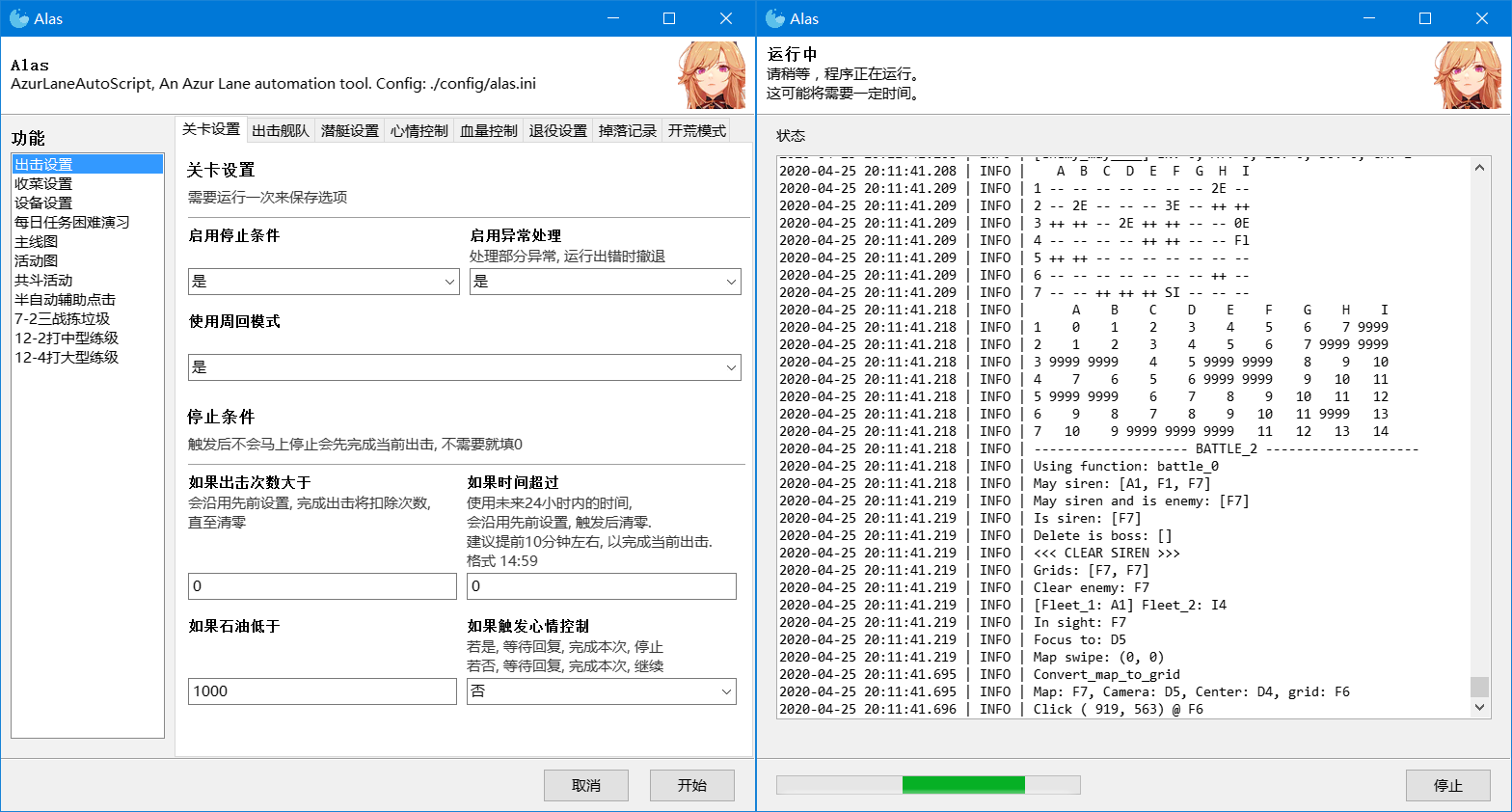Image resolution: width=1512 pixels, height=812 pixels.
Task: Stop the run with 停止 button
Action: [x=1447, y=785]
